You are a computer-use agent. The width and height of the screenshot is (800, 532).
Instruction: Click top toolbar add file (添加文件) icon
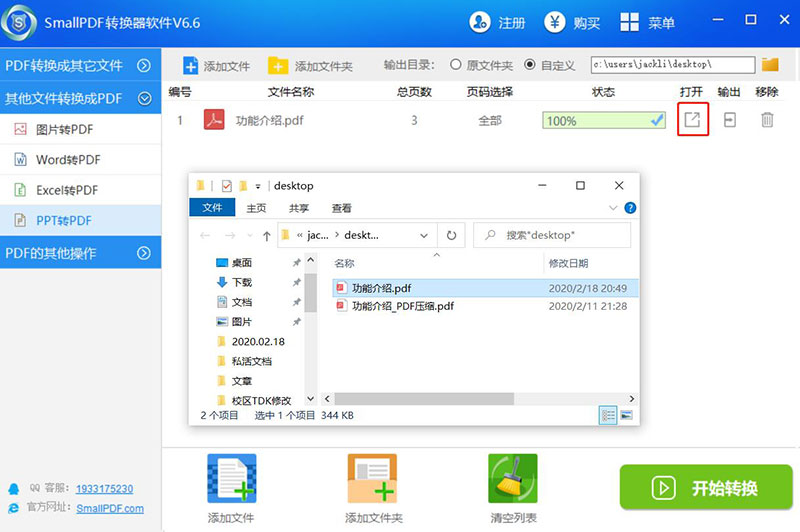pos(190,66)
